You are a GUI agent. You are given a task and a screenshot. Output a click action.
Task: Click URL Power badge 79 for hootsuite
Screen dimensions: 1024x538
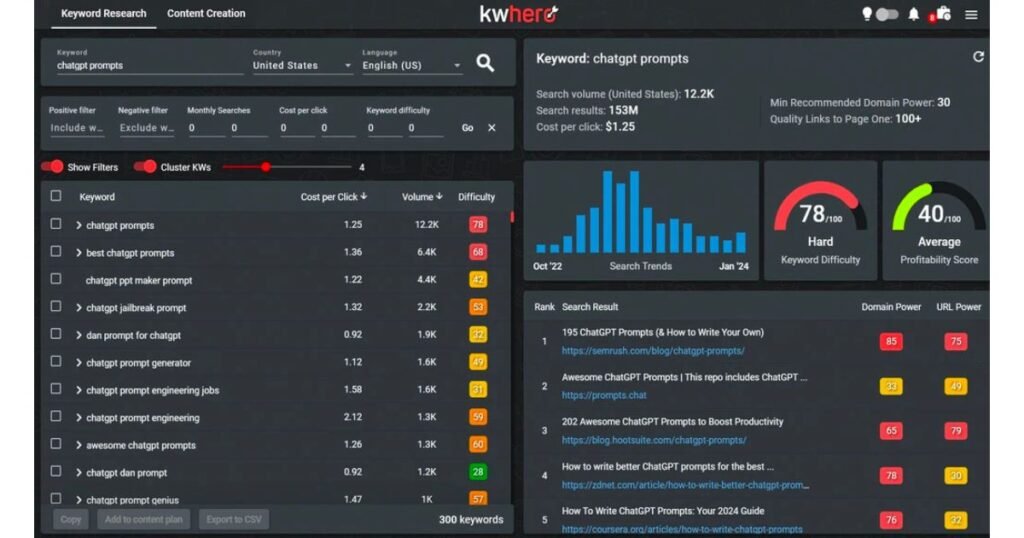pyautogui.click(x=955, y=430)
